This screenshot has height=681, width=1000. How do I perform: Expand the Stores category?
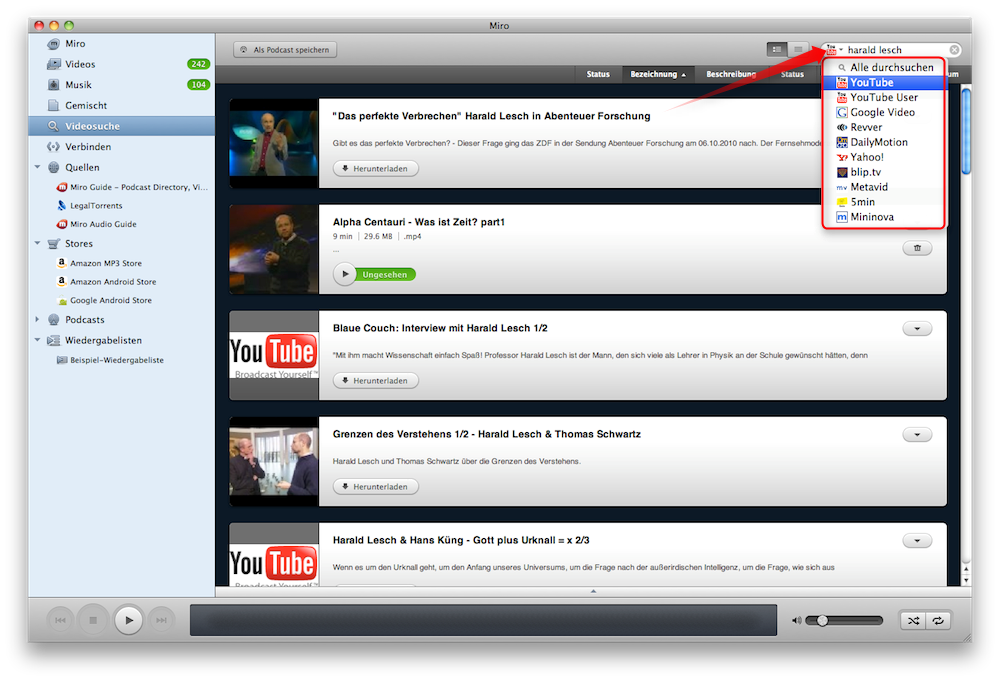click(37, 243)
